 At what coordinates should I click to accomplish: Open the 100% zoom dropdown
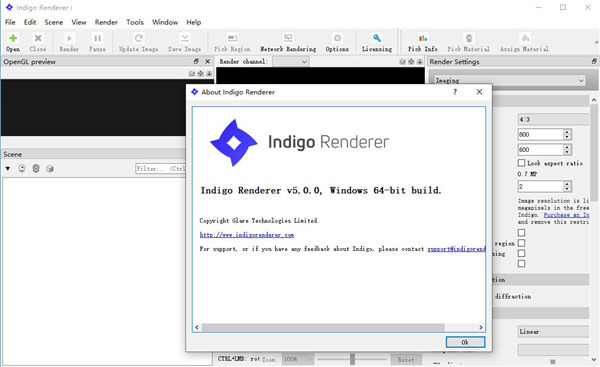click(298, 359)
